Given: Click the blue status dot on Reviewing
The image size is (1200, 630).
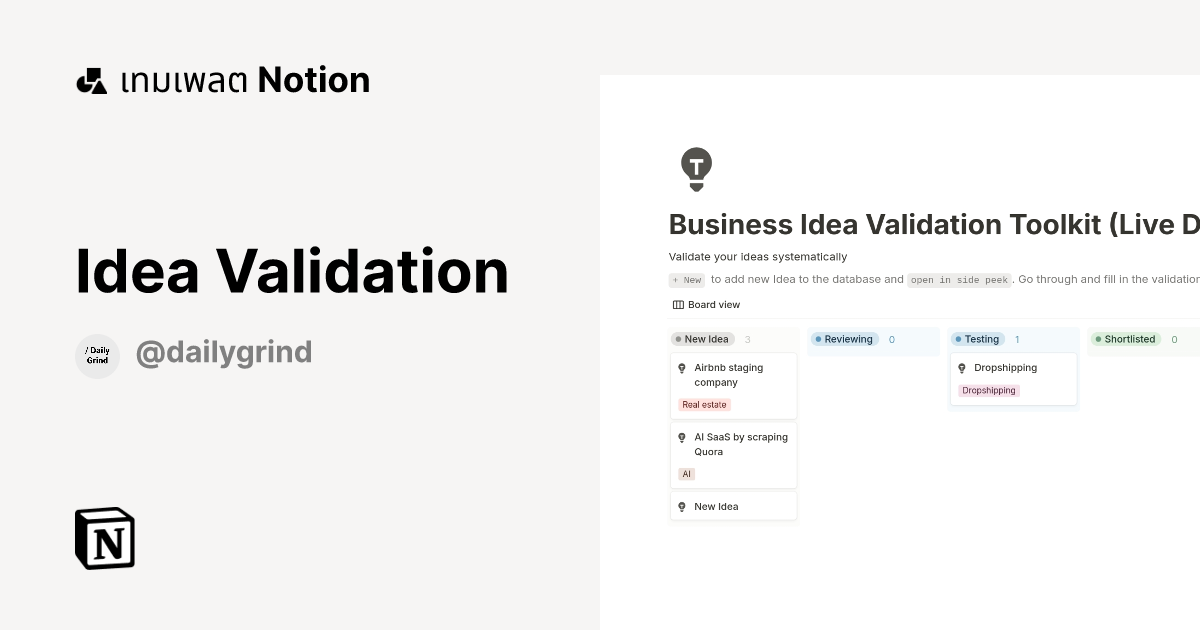Looking at the screenshot, I should tap(818, 339).
